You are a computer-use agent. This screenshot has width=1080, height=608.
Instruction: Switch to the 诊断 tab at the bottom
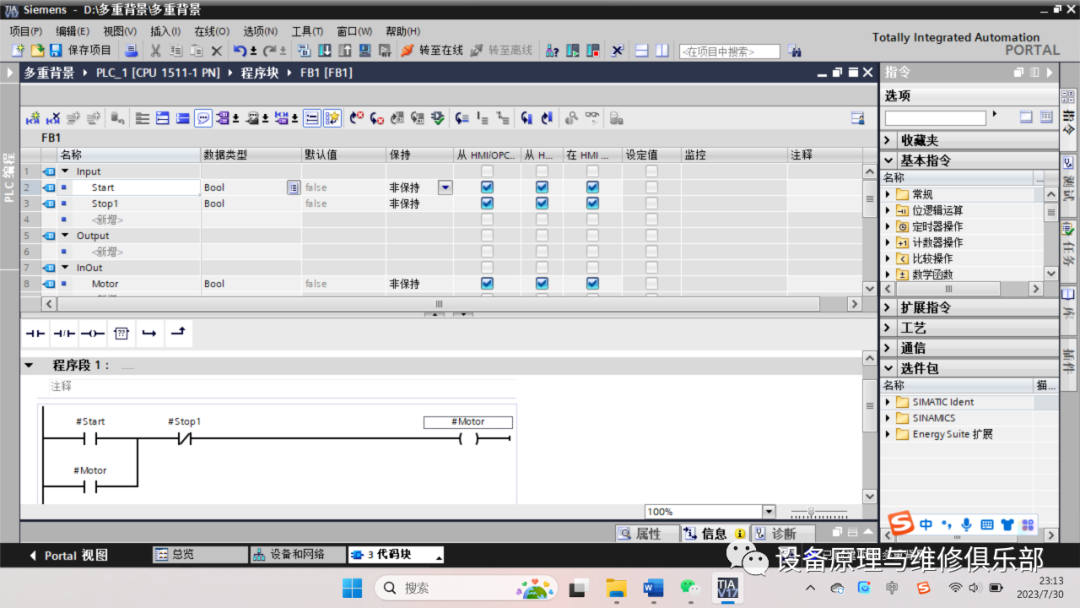coord(782,533)
